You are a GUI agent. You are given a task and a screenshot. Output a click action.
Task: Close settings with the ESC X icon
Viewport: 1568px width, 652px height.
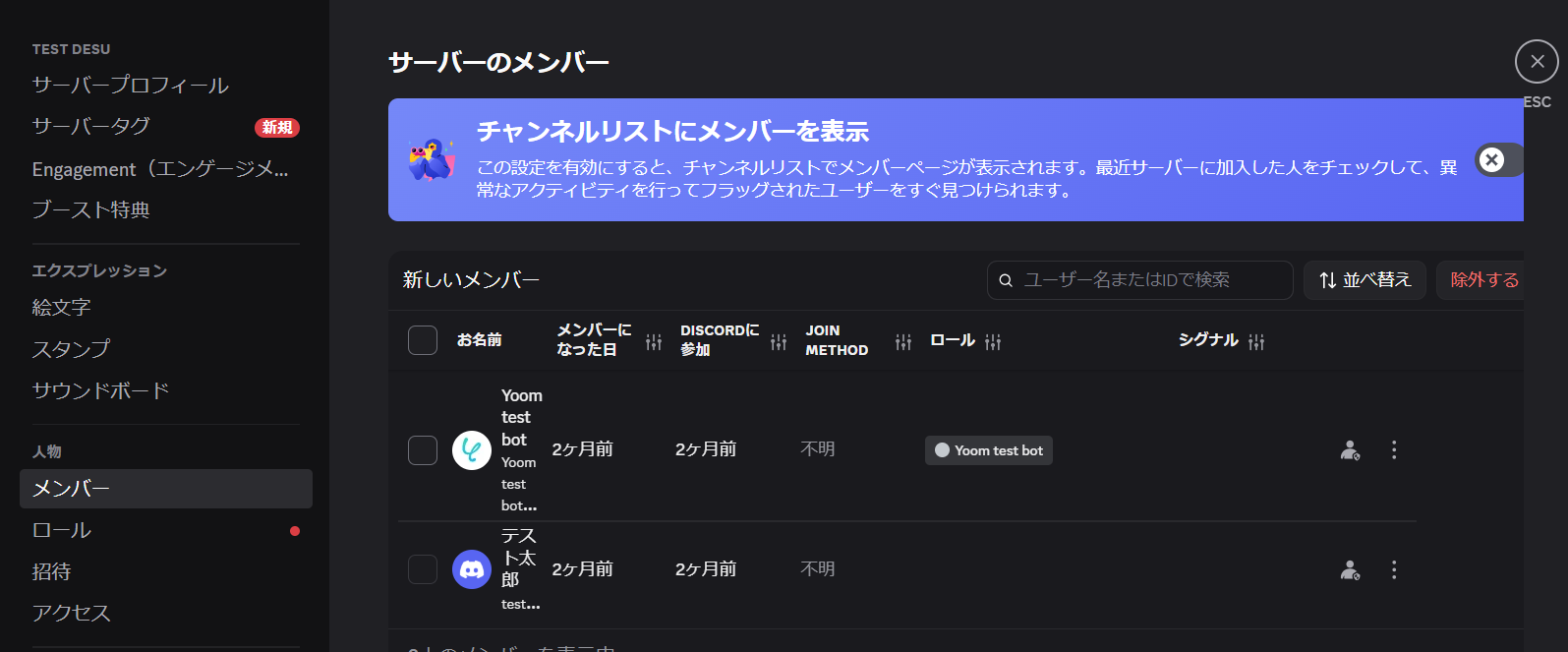click(1537, 62)
